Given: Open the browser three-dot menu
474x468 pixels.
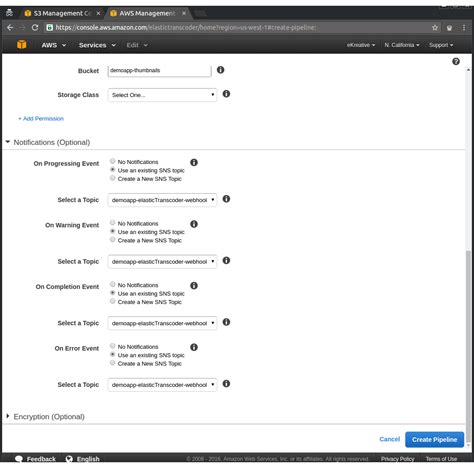Looking at the screenshot, I should (x=464, y=28).
